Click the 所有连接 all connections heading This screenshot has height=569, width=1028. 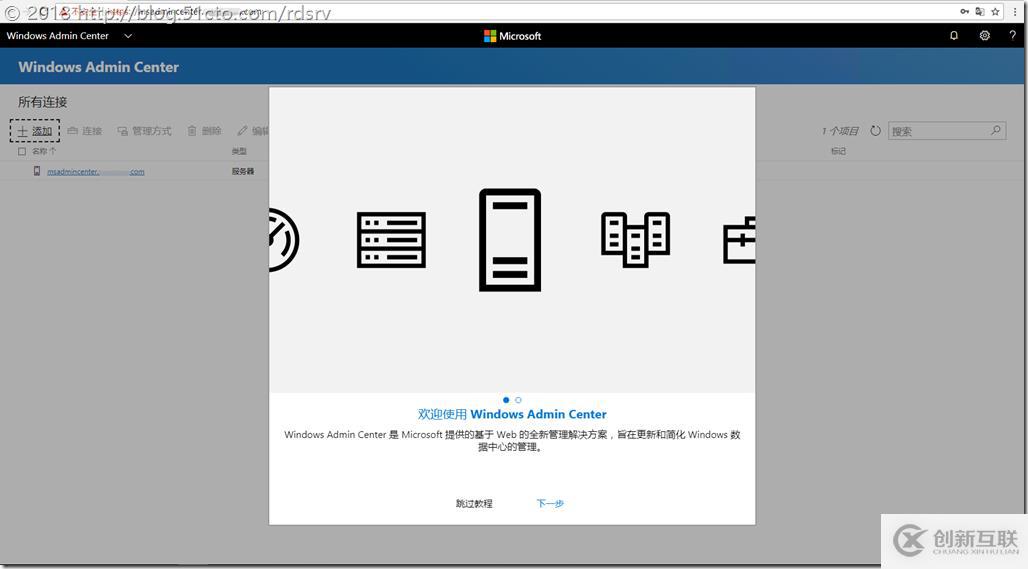tap(43, 102)
